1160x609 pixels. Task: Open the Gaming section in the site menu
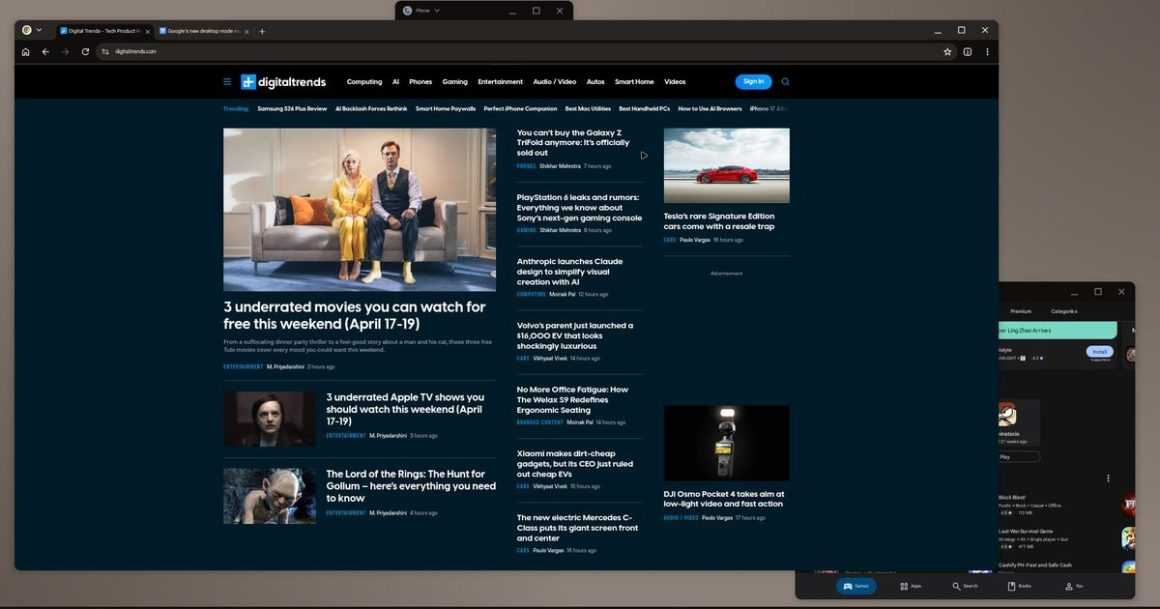tap(455, 81)
